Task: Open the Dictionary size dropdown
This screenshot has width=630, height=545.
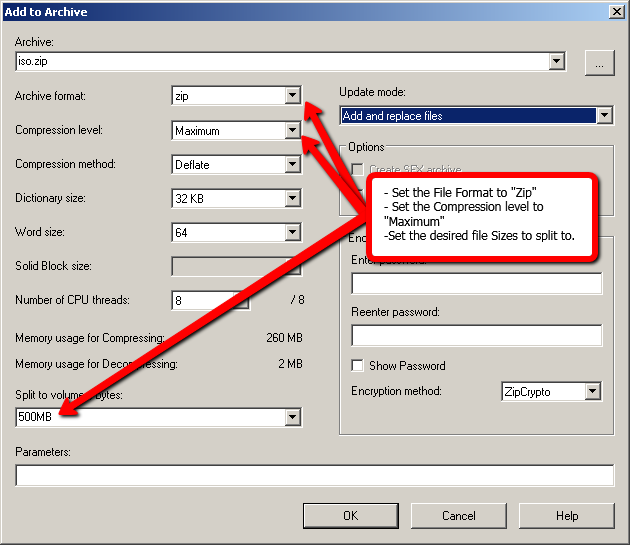Action: click(292, 198)
